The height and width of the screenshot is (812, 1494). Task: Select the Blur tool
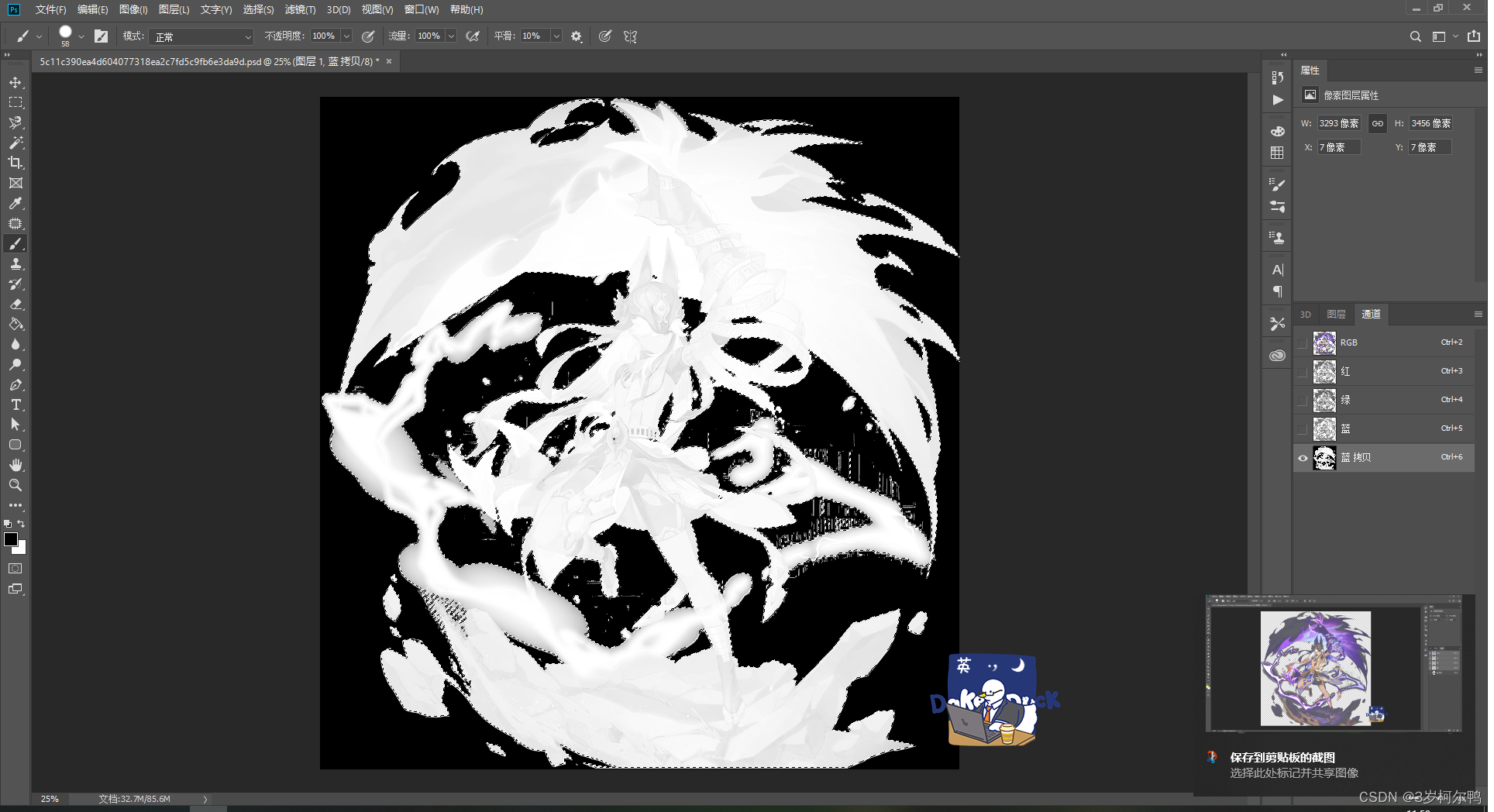coord(15,344)
